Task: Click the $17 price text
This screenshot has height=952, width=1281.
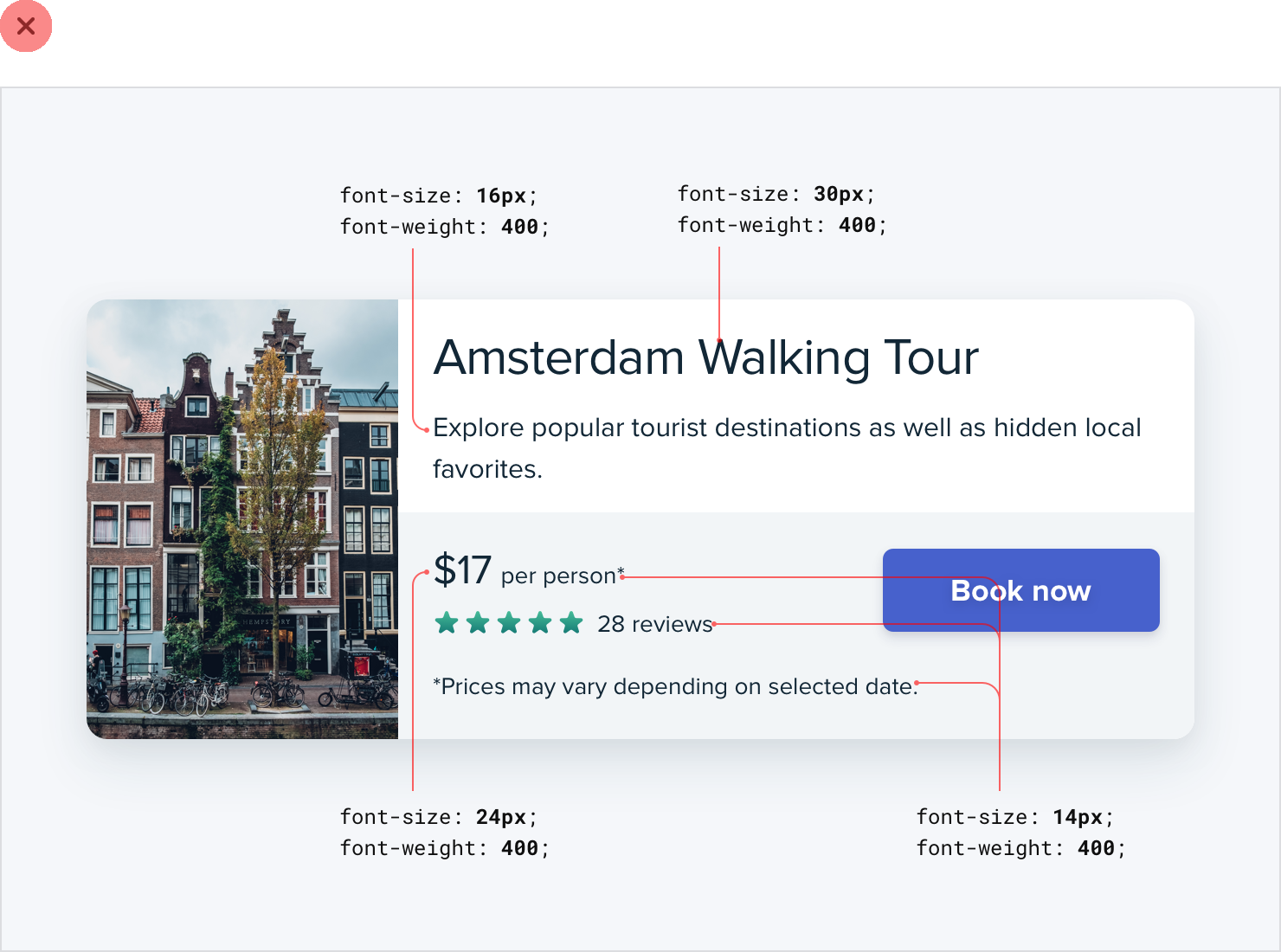Action: click(x=462, y=571)
